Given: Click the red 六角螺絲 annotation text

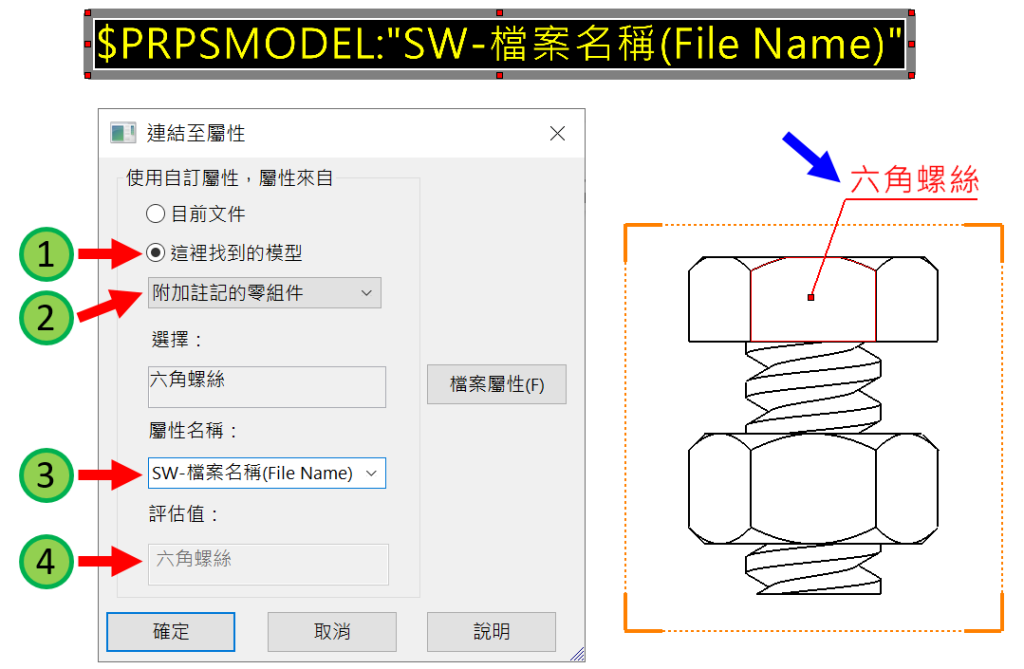Looking at the screenshot, I should pos(914,180).
